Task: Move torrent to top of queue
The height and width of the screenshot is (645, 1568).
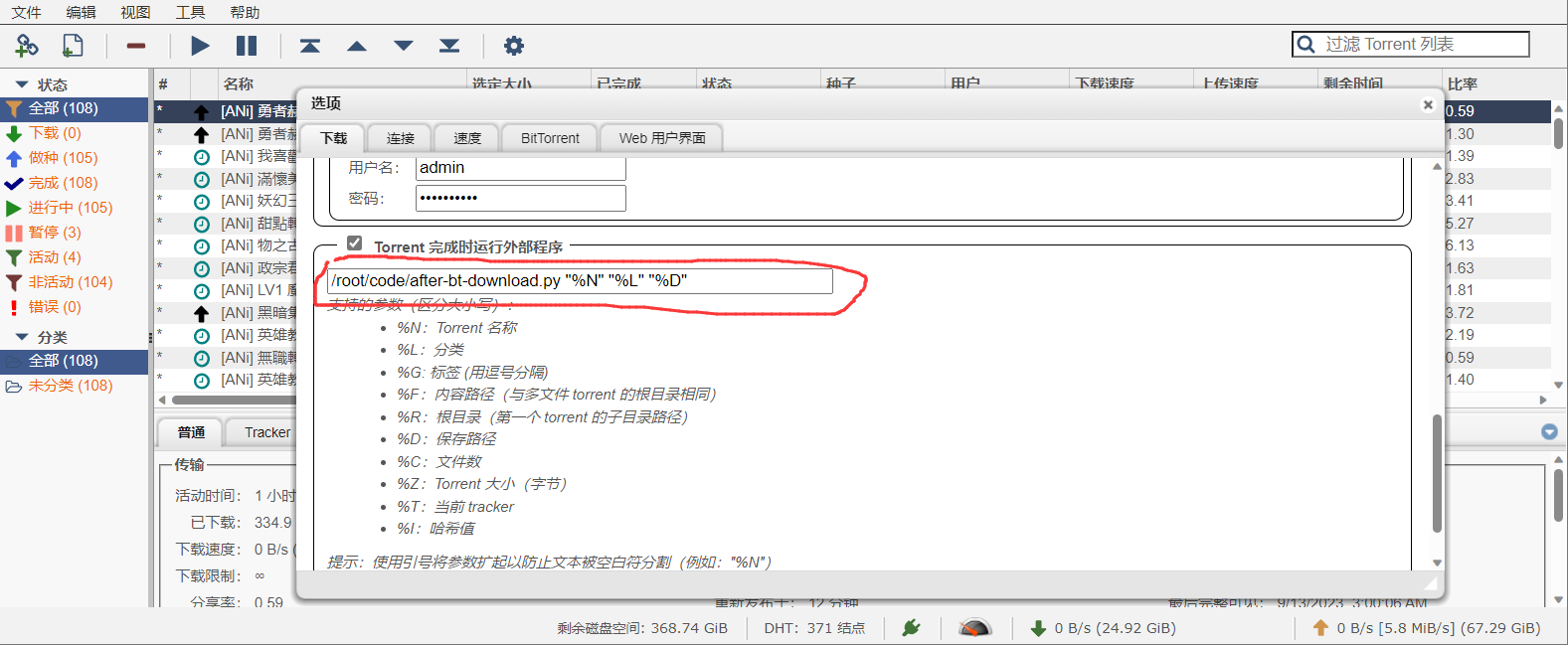Action: (x=310, y=46)
